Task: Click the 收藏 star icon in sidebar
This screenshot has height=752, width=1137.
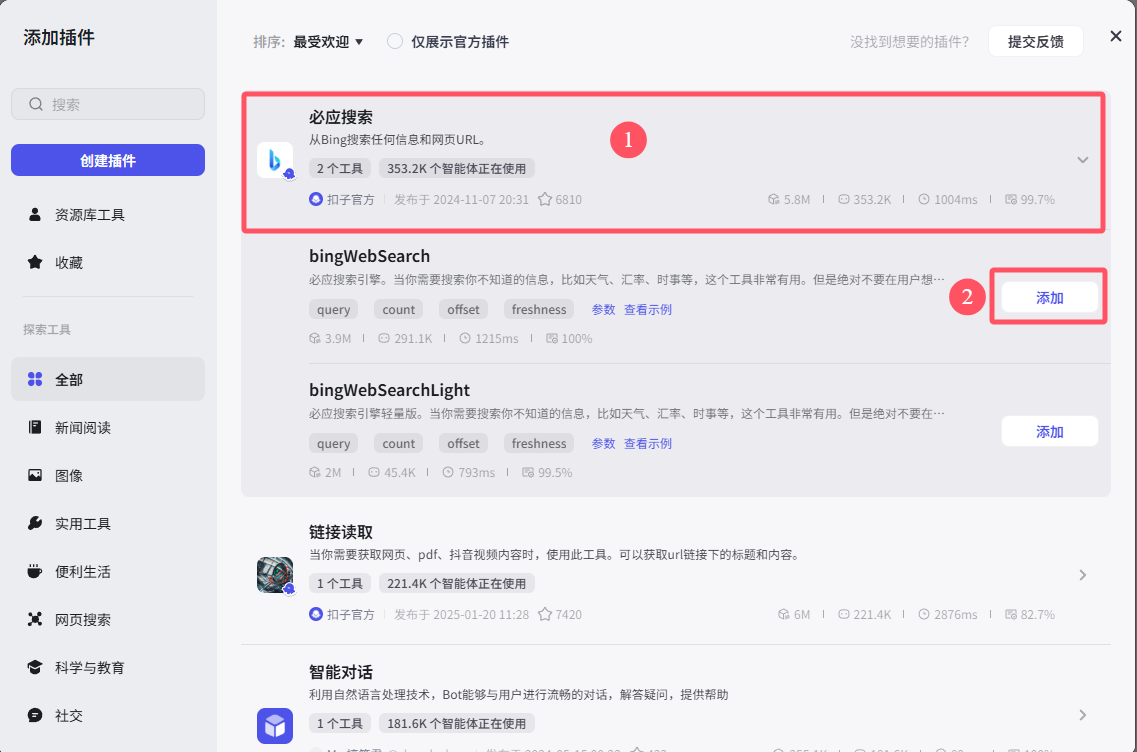Action: [35, 263]
